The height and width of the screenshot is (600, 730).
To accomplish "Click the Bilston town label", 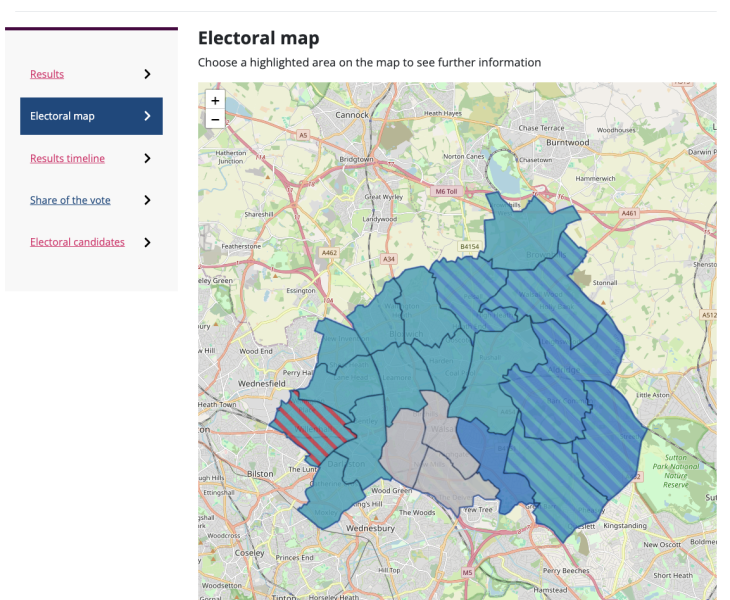I will [260, 474].
